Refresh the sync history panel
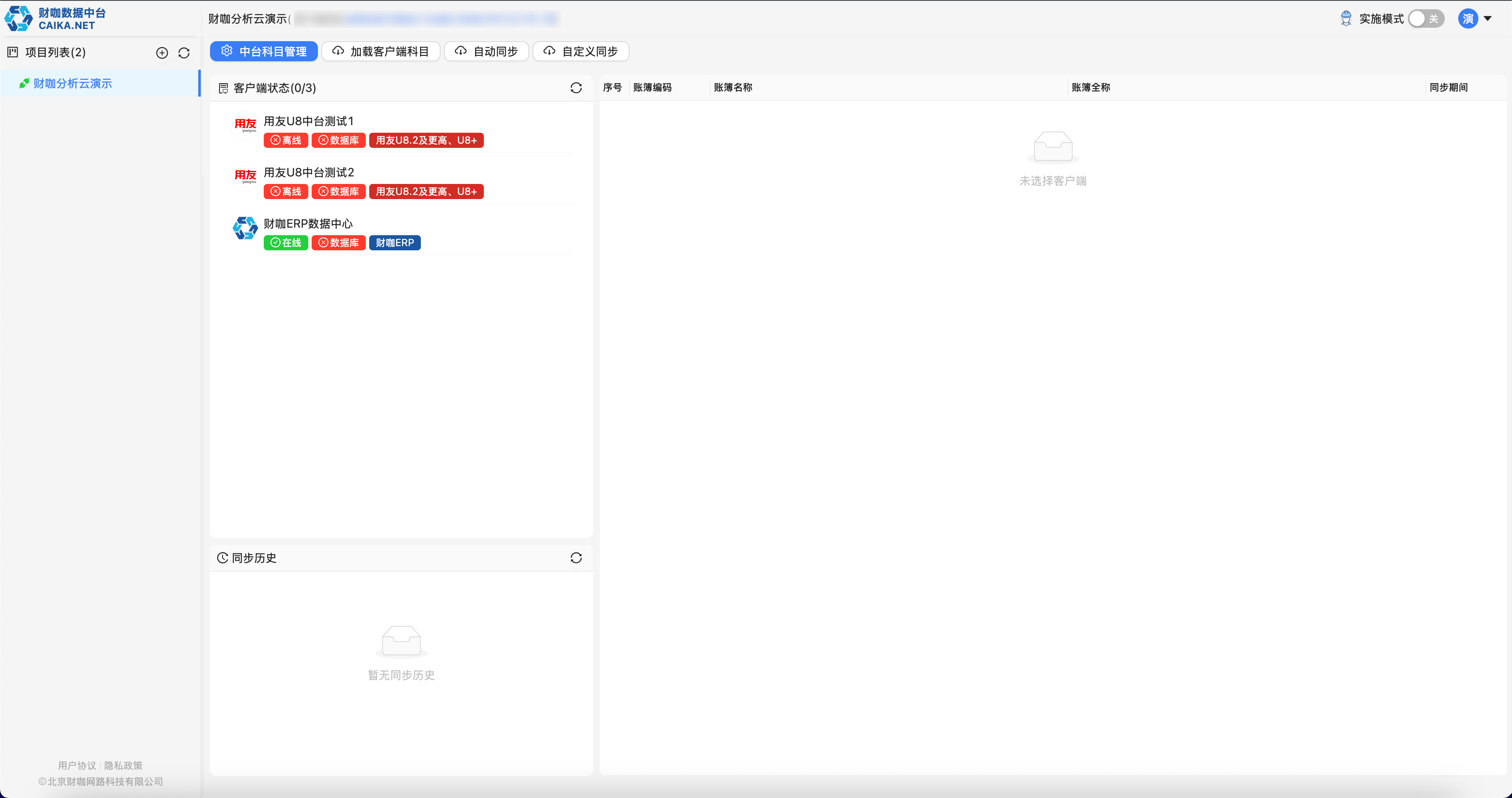The width and height of the screenshot is (1512, 798). (x=576, y=558)
